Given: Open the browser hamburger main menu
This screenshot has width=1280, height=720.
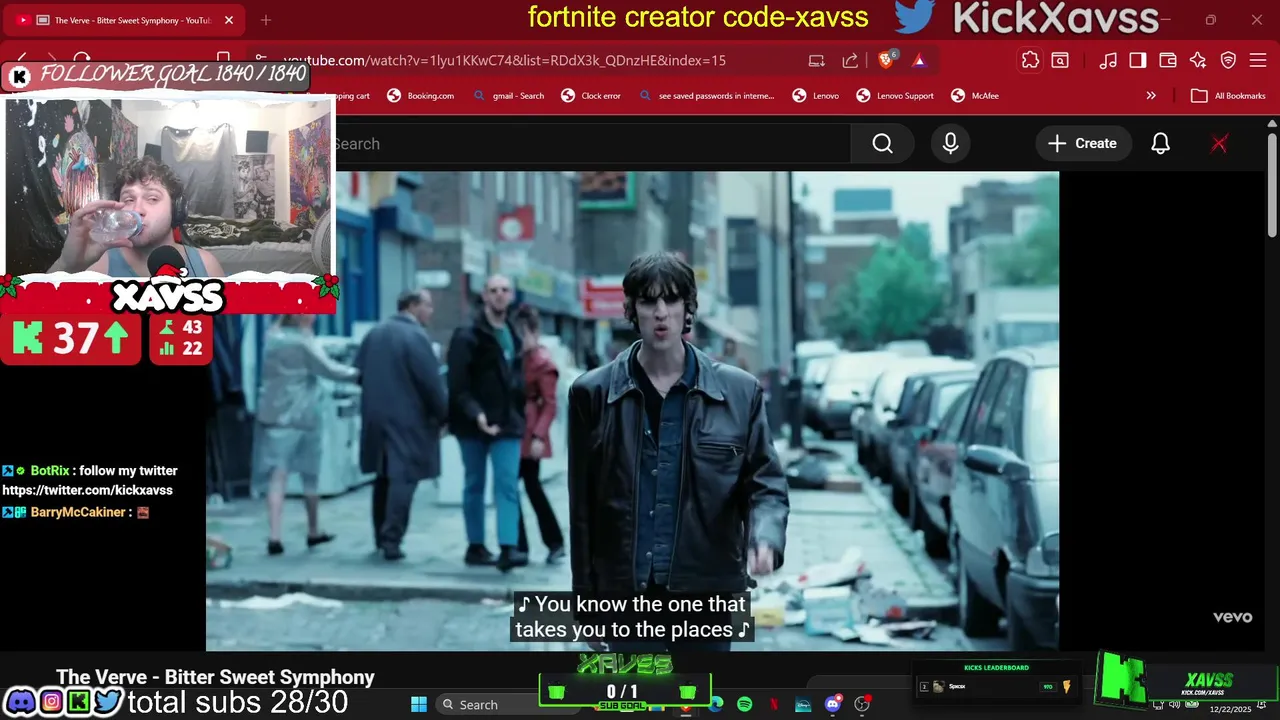Looking at the screenshot, I should point(1259,60).
